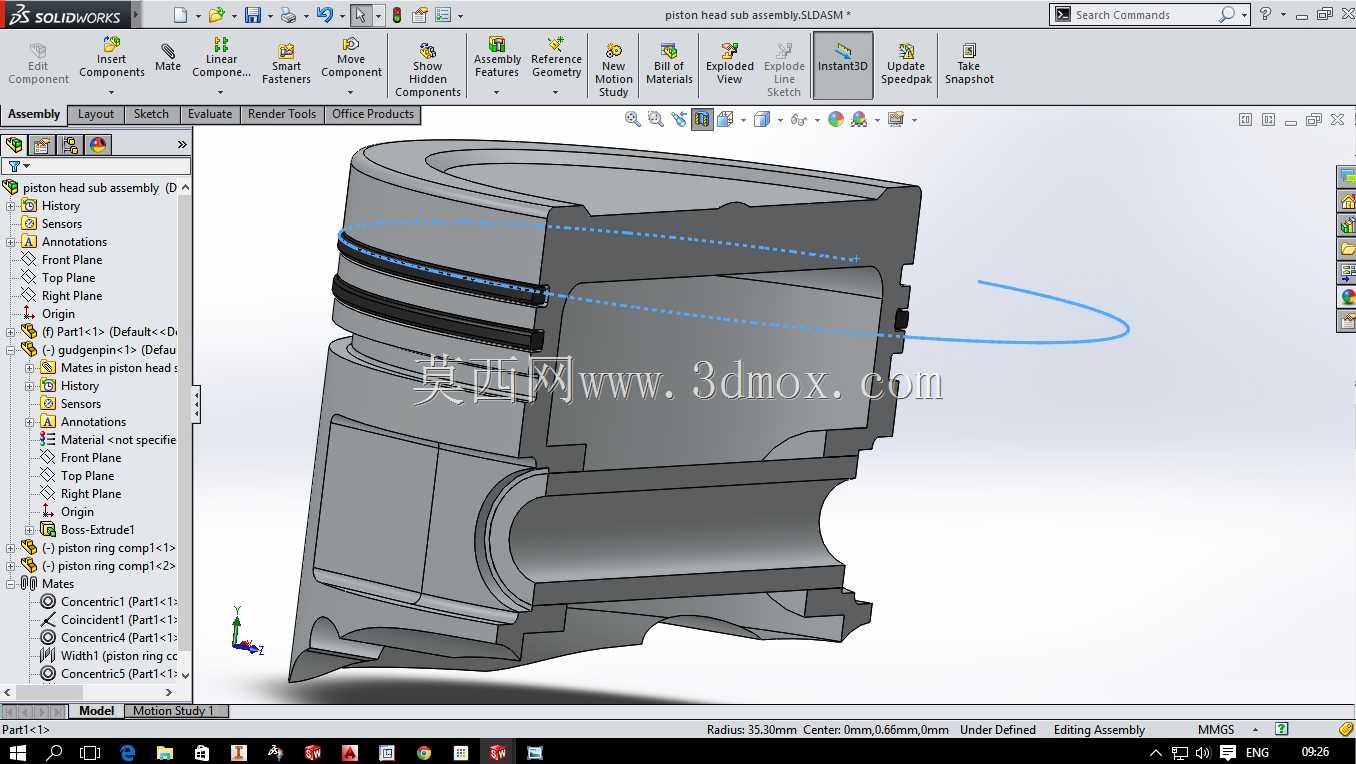Activate the Select cursor tool
This screenshot has height=764, width=1356.
click(360, 15)
